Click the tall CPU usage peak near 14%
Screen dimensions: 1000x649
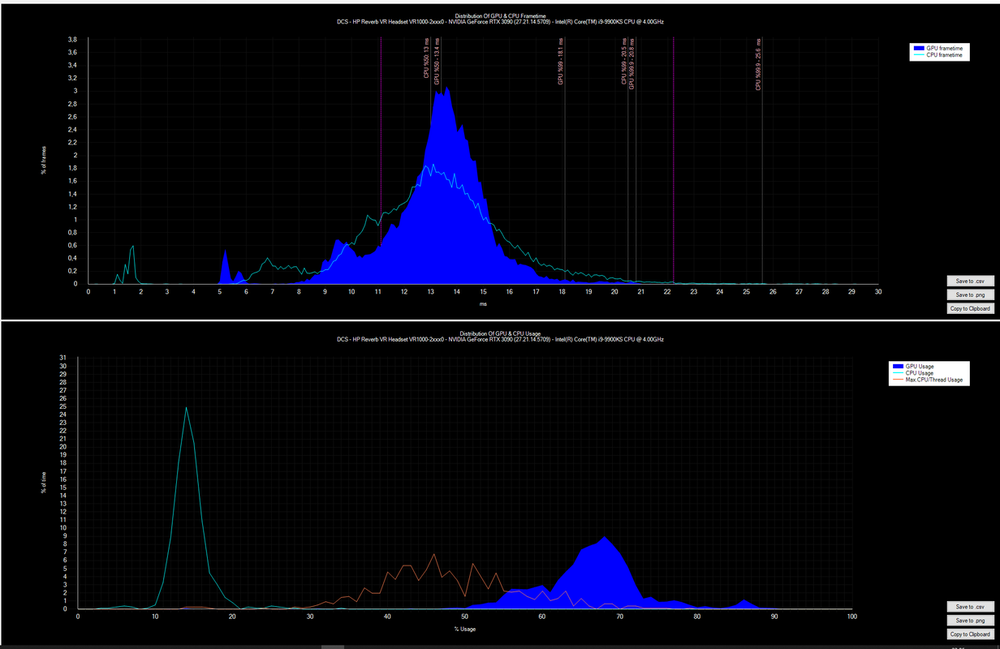pos(186,409)
